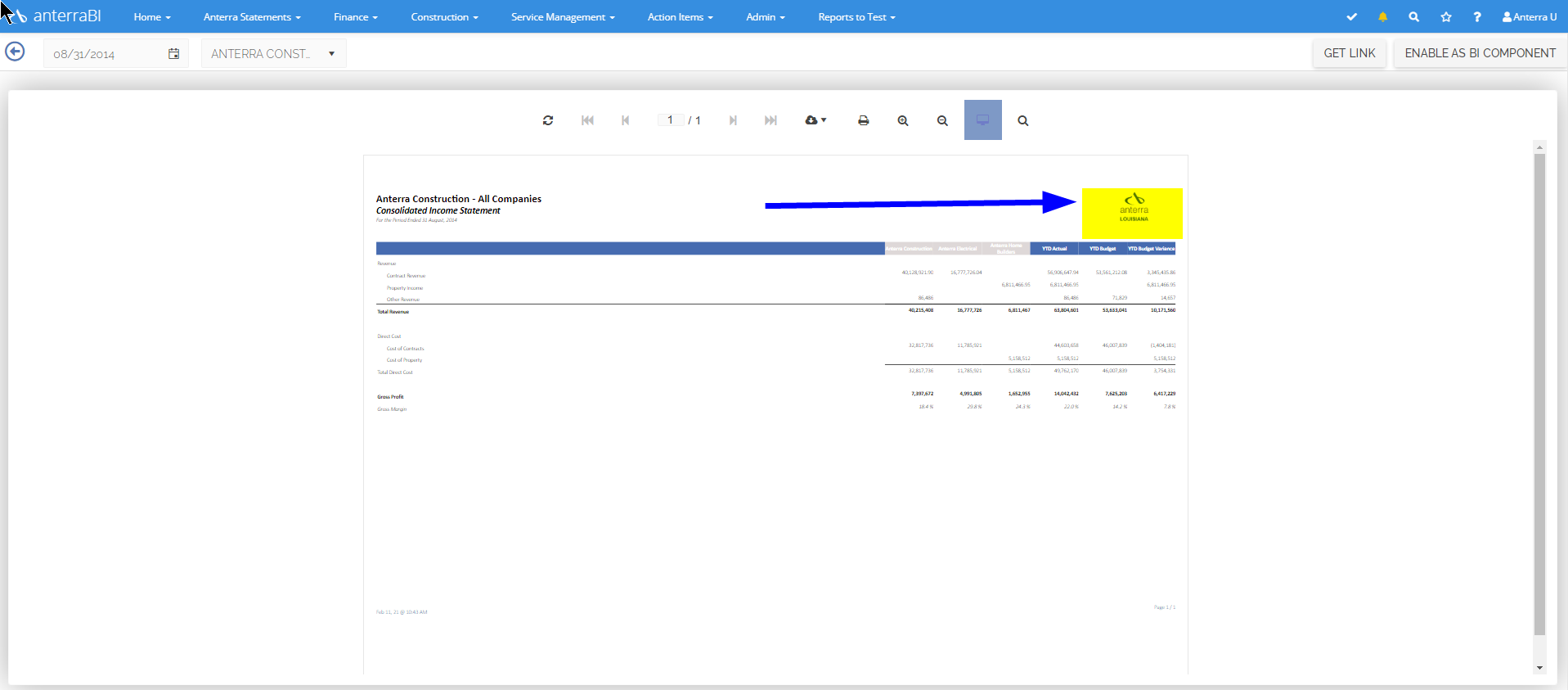Click the GET LINK button
The height and width of the screenshot is (690, 1568).
[x=1350, y=53]
